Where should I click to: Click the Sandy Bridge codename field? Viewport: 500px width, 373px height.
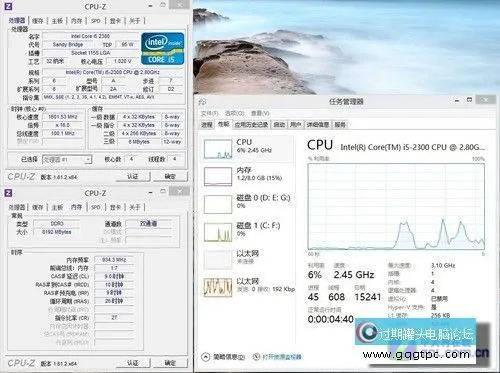68,44
